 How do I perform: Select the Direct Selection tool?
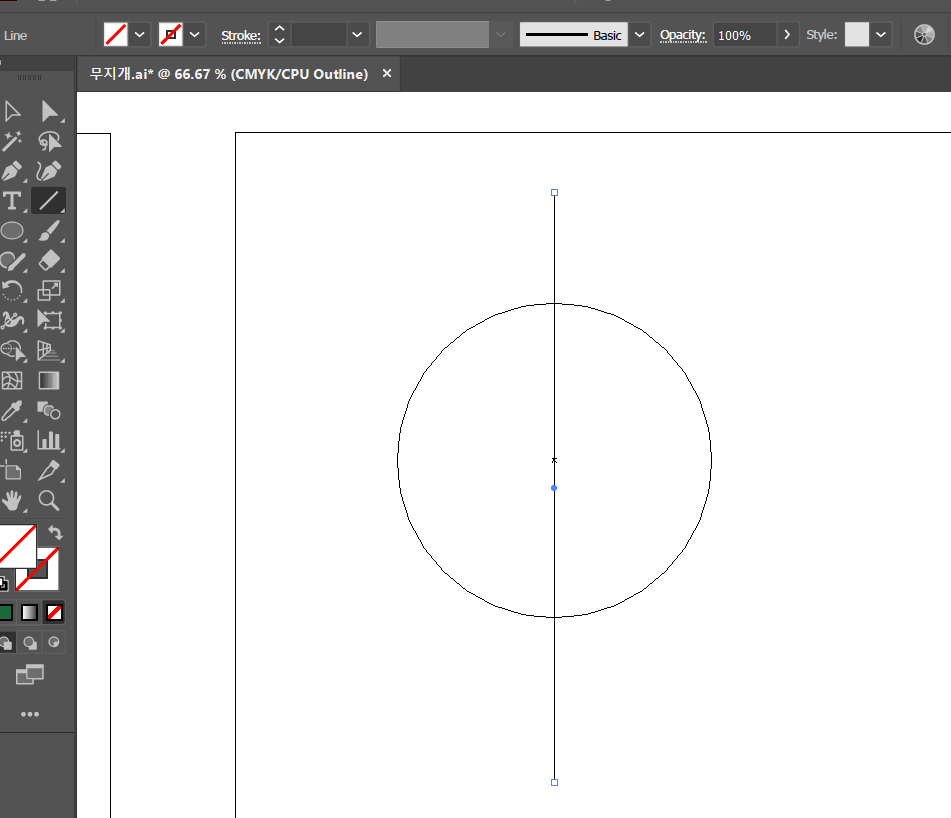tap(49, 112)
